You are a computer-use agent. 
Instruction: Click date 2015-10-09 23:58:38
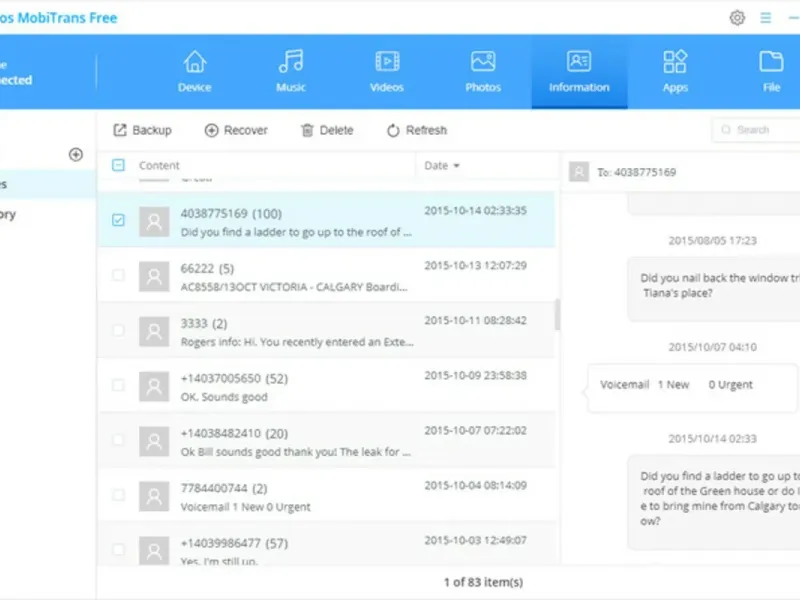click(476, 376)
